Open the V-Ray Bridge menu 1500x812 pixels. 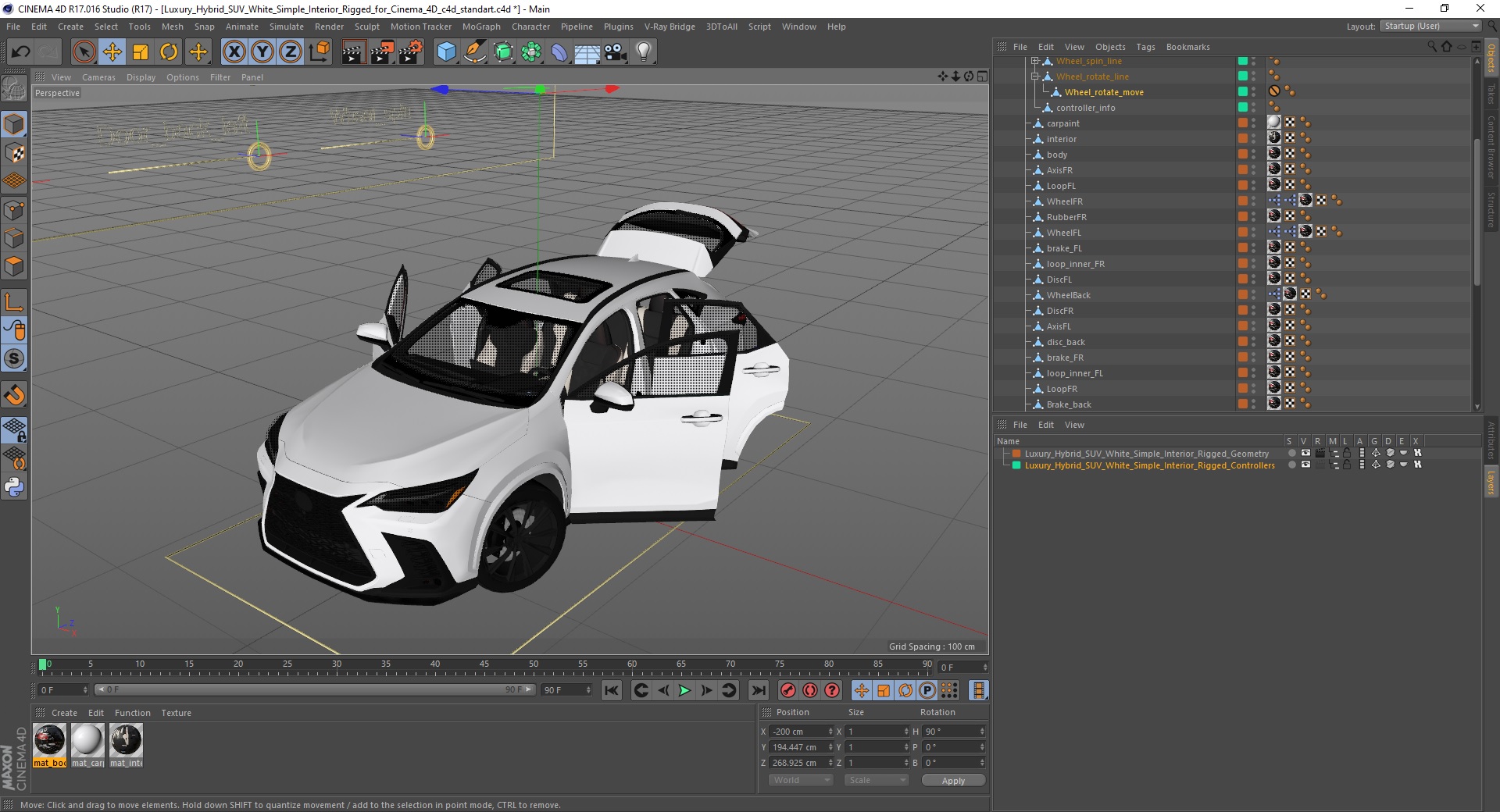(x=670, y=27)
